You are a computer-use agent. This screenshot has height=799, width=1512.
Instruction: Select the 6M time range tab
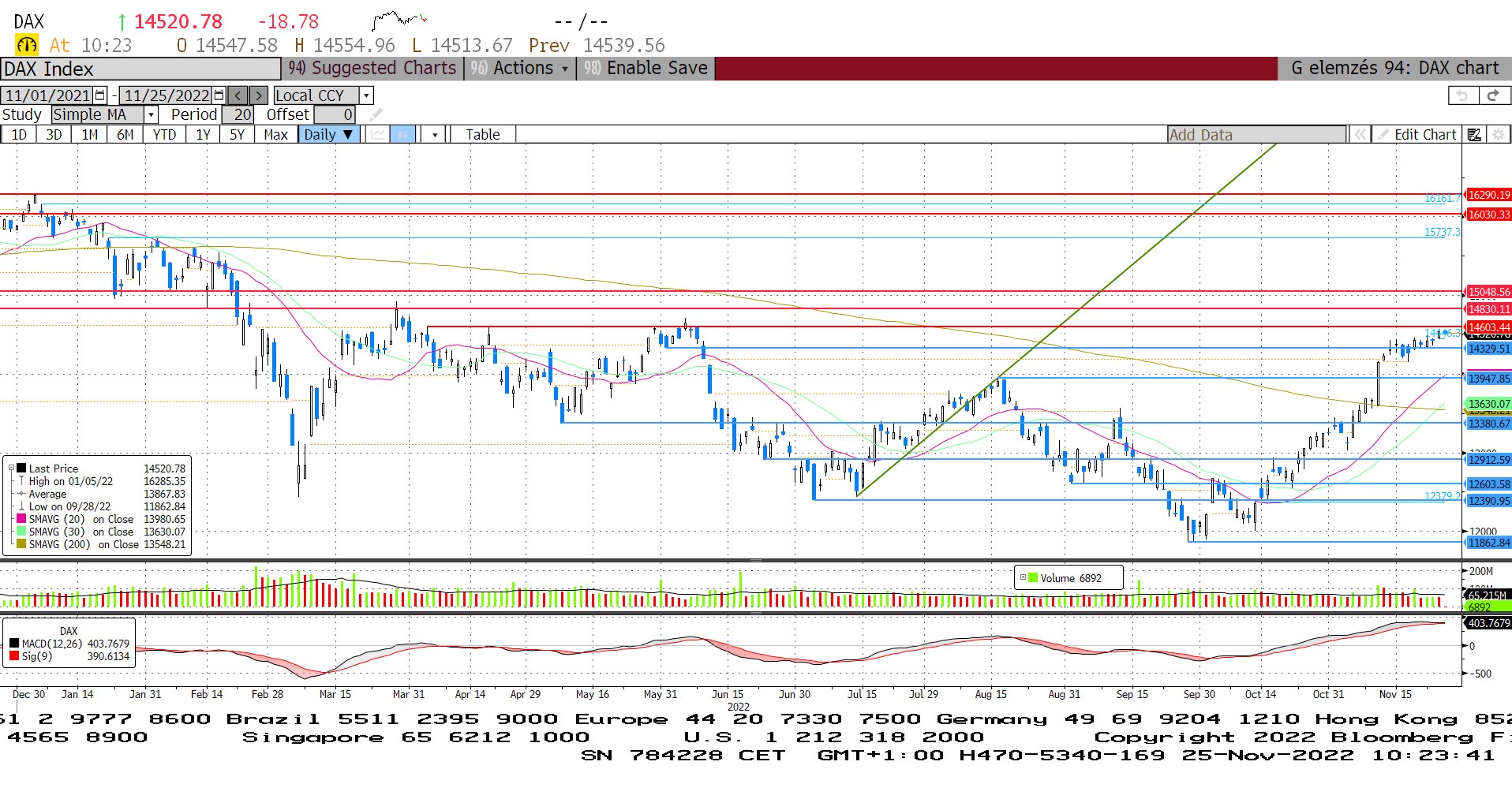coord(125,135)
